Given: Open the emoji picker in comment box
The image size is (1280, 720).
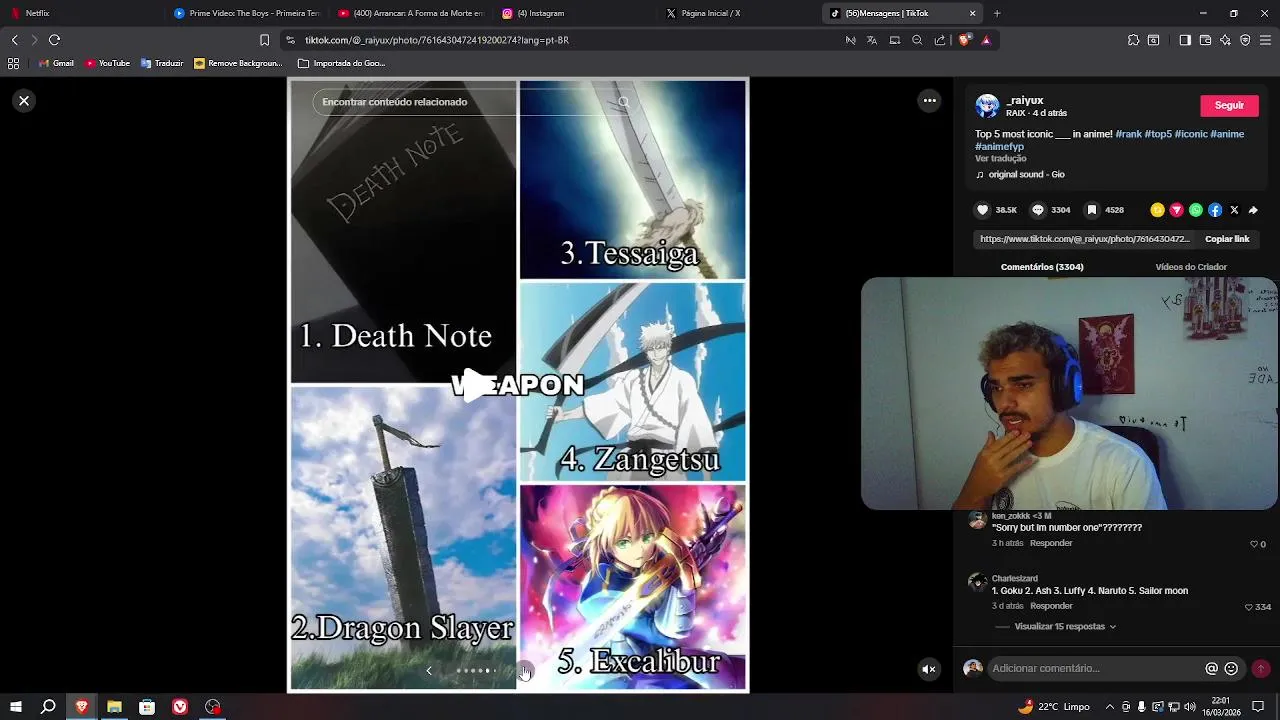Looking at the screenshot, I should pyautogui.click(x=1231, y=669).
